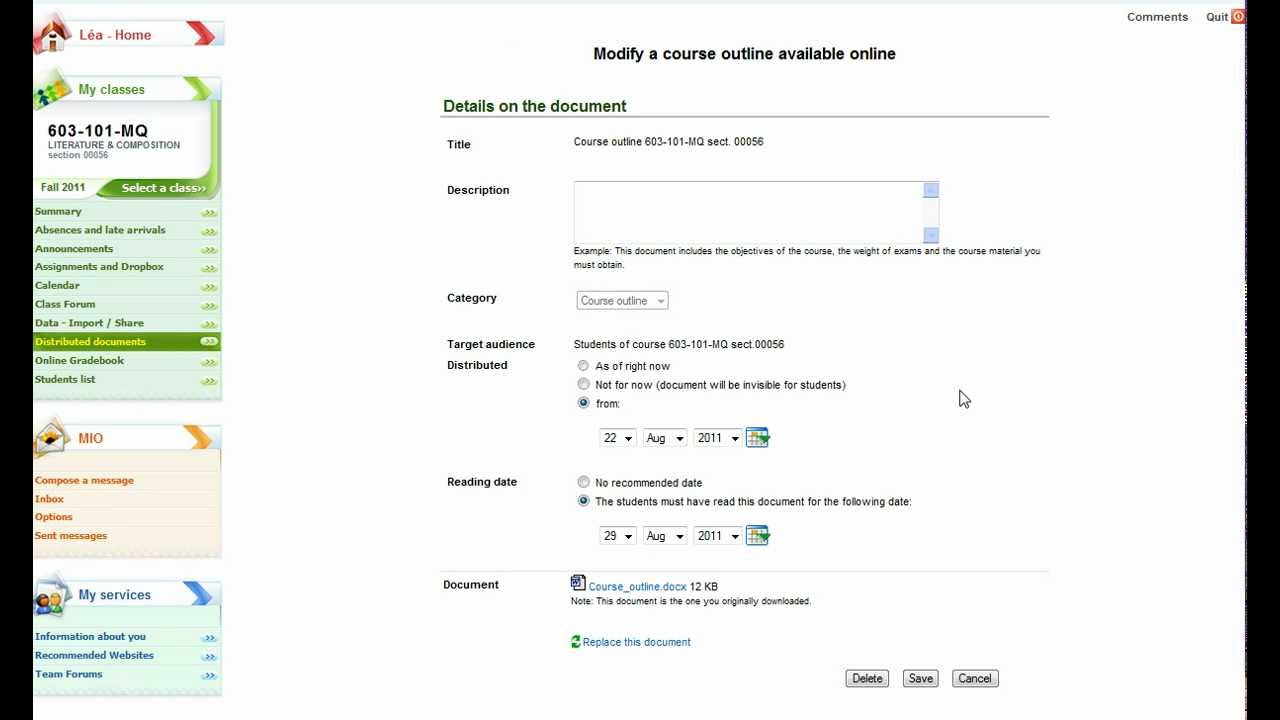Open reading date year dropdown showing 2011
This screenshot has height=720, width=1280.
(717, 536)
